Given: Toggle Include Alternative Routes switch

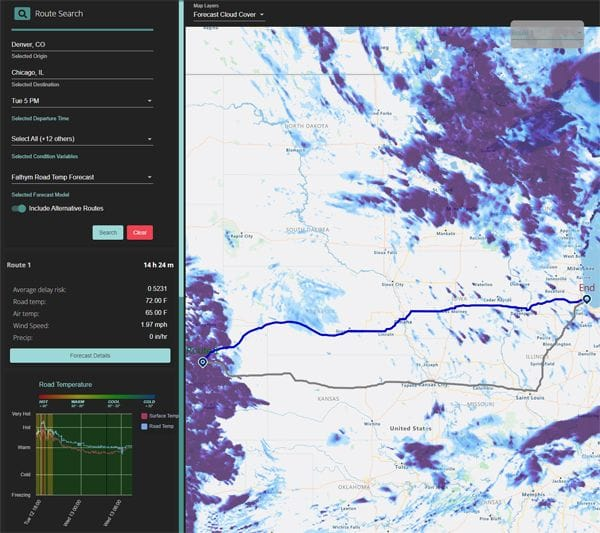Looking at the screenshot, I should coord(19,208).
